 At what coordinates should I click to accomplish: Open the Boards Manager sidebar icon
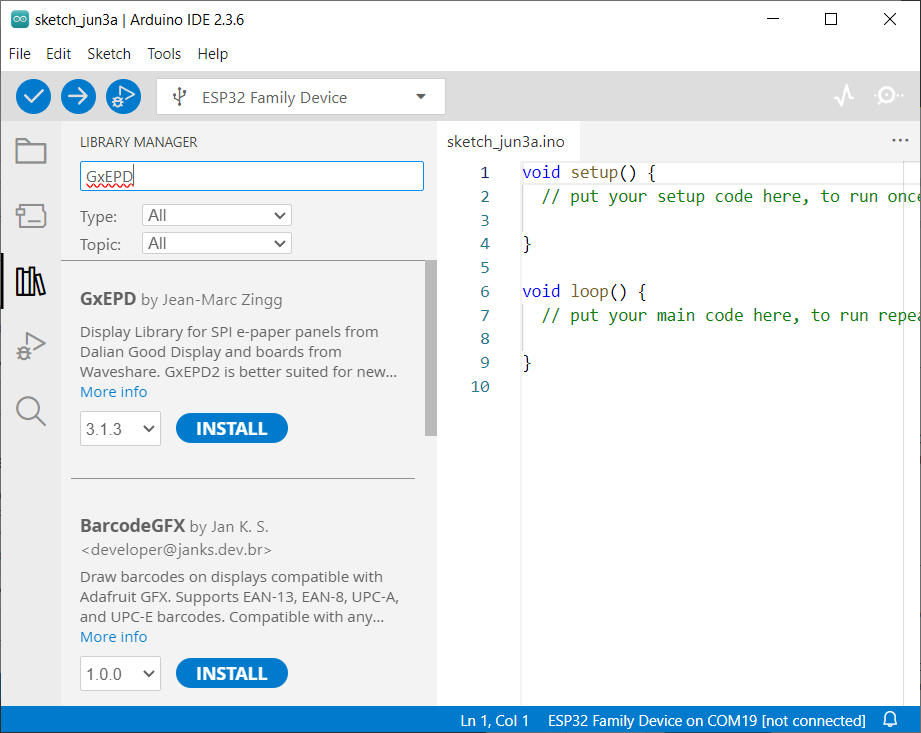click(x=31, y=216)
